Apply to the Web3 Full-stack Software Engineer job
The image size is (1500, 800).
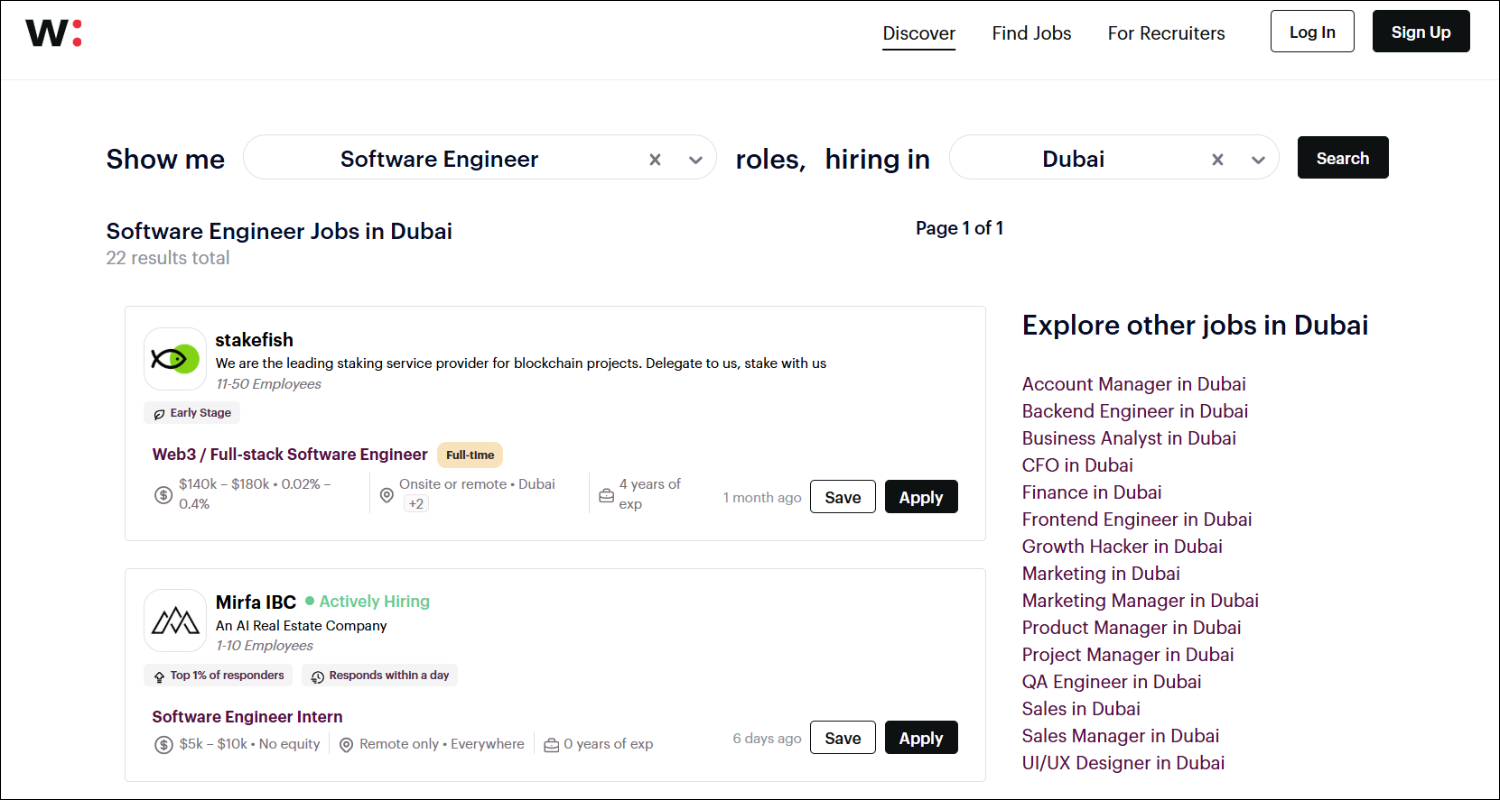[x=921, y=496]
